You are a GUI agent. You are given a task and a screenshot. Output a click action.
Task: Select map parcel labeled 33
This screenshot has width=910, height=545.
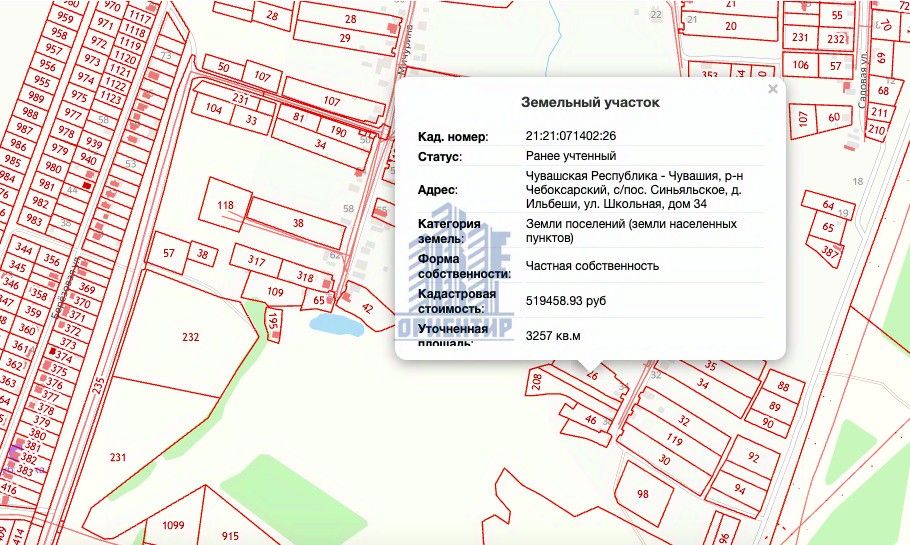pyautogui.click(x=251, y=120)
